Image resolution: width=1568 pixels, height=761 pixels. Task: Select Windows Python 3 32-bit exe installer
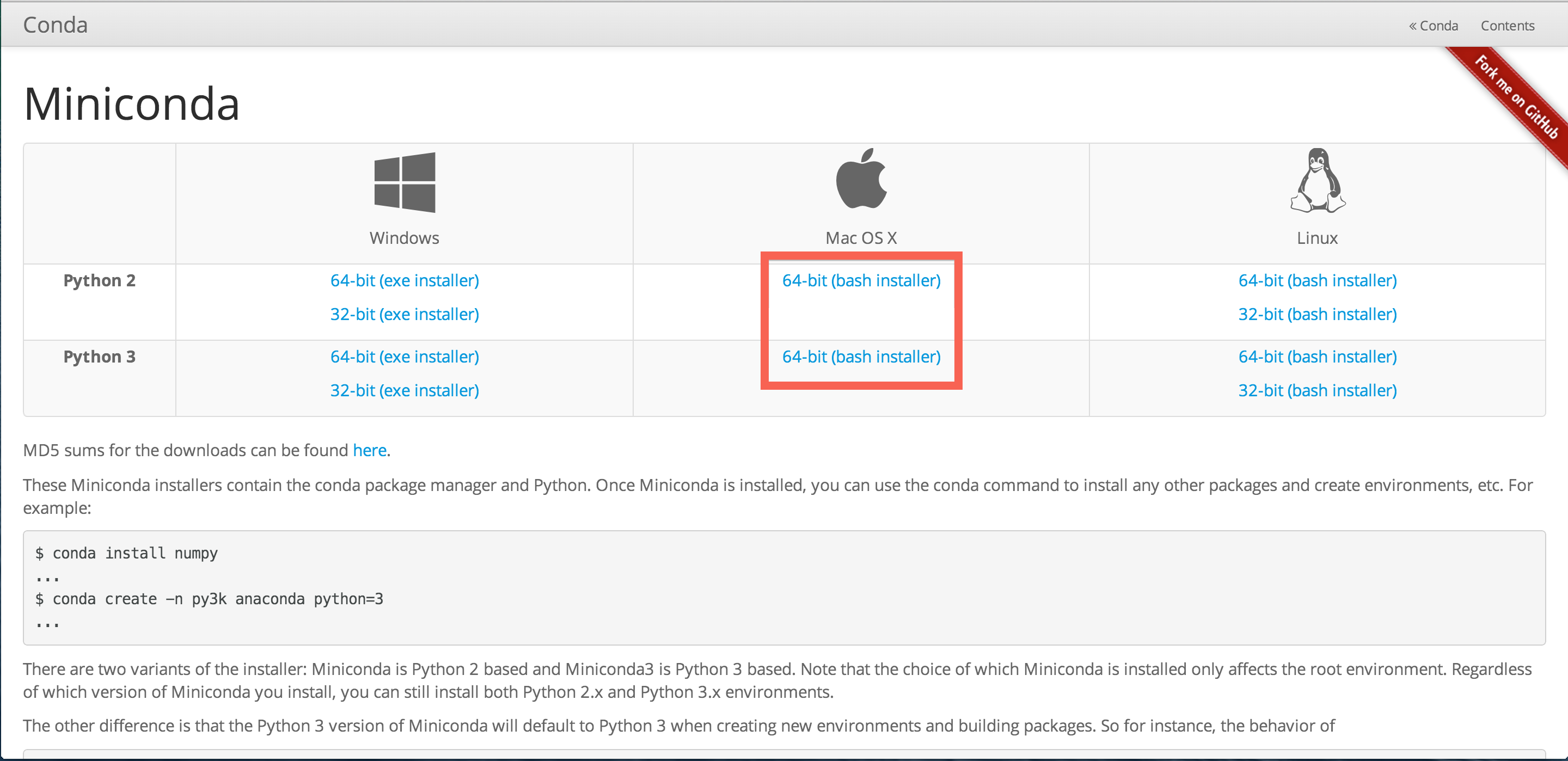point(403,390)
